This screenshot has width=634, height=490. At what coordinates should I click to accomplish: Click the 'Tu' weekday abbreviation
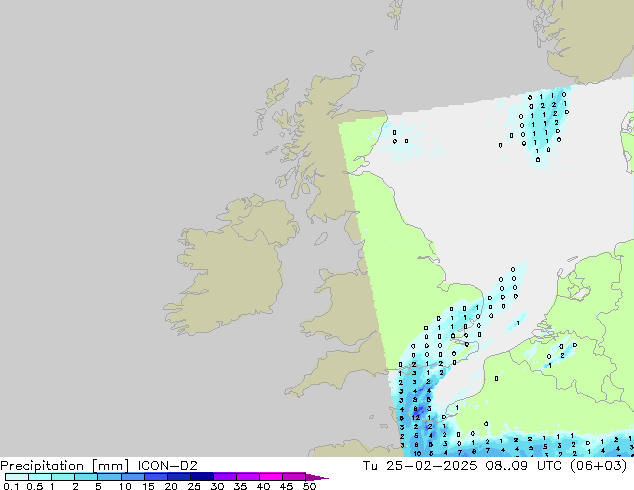[370, 466]
